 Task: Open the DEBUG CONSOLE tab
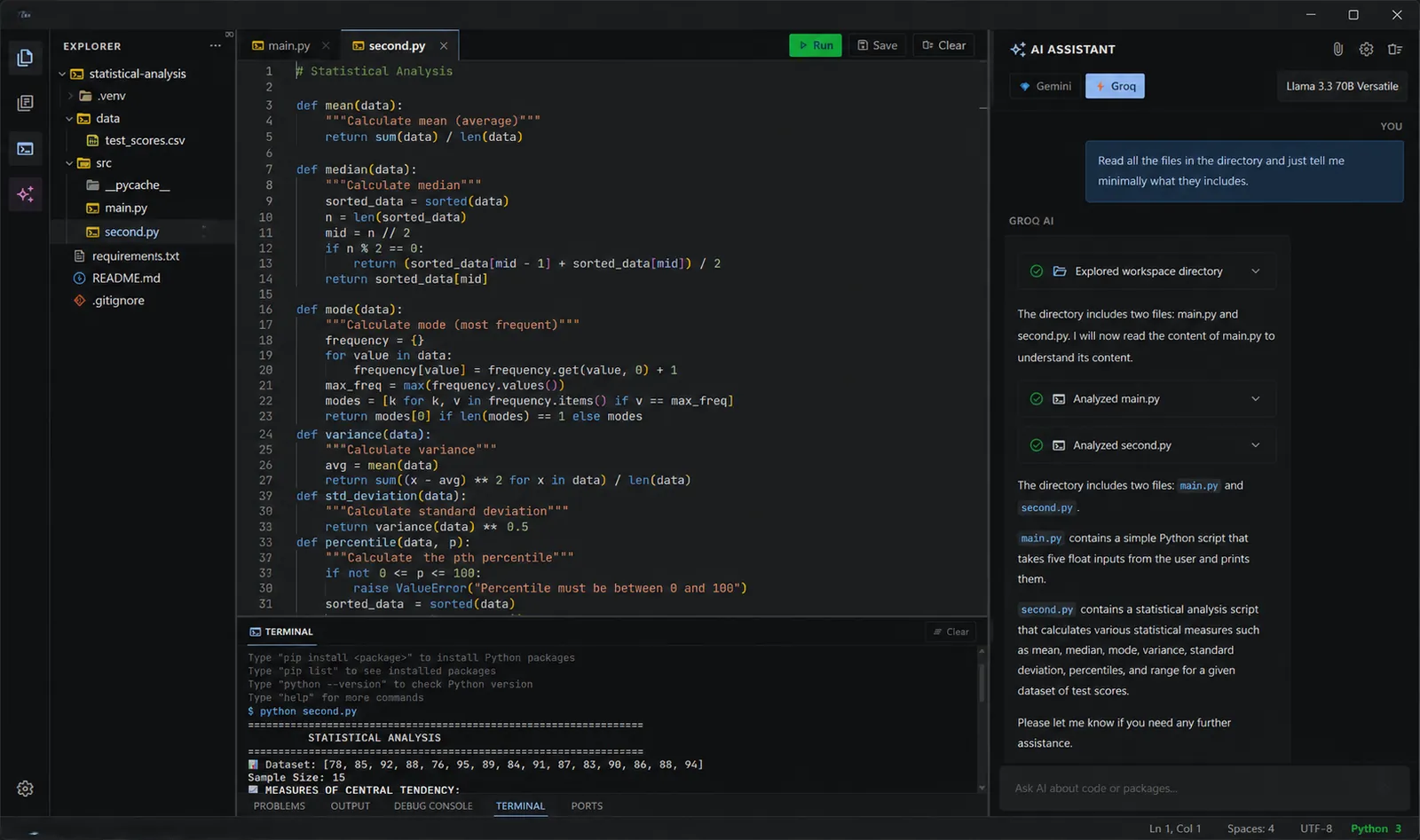pyautogui.click(x=433, y=806)
